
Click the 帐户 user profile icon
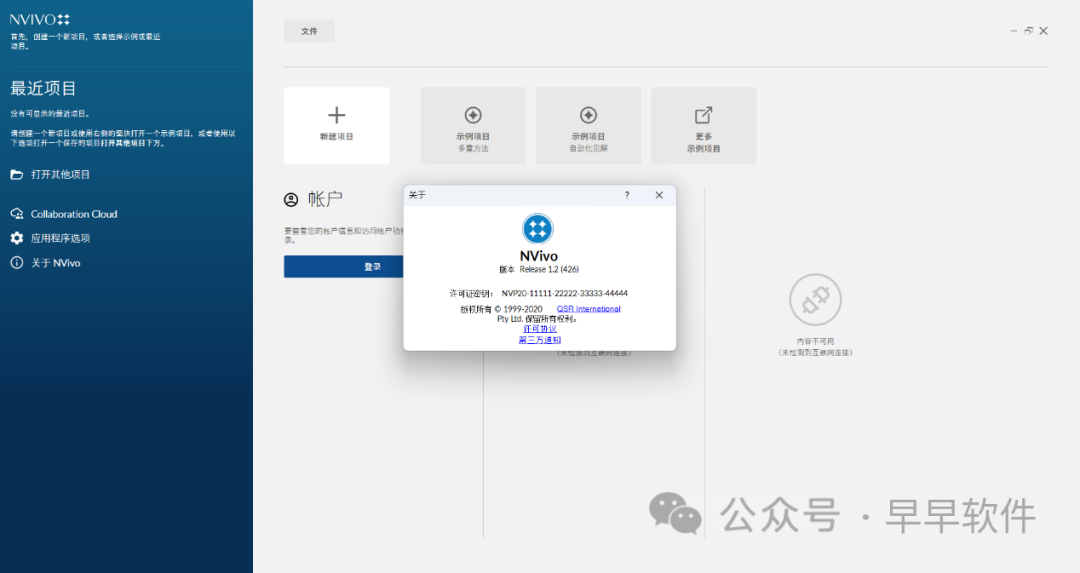click(291, 200)
